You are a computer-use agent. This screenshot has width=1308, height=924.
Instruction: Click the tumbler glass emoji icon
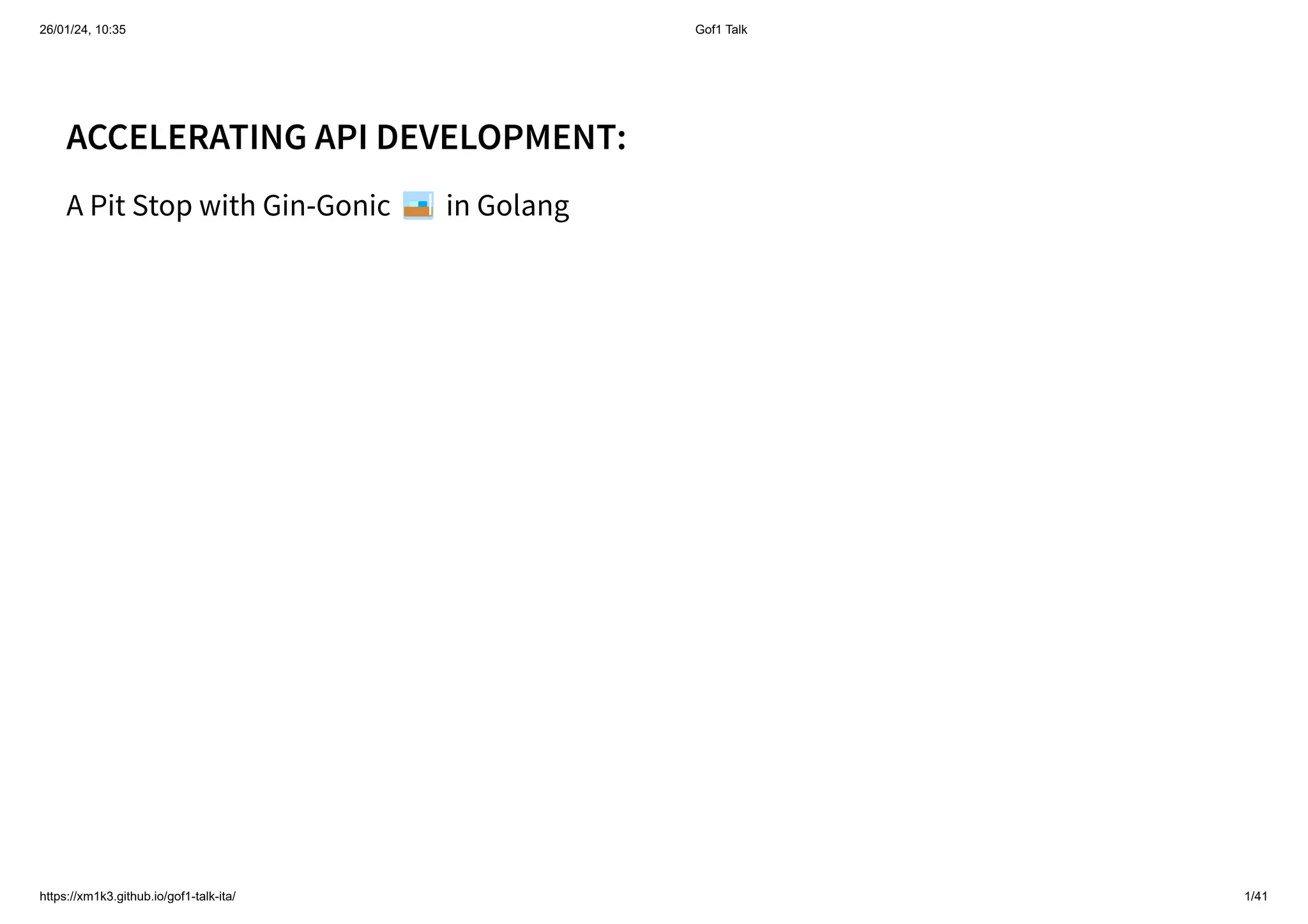(x=418, y=206)
